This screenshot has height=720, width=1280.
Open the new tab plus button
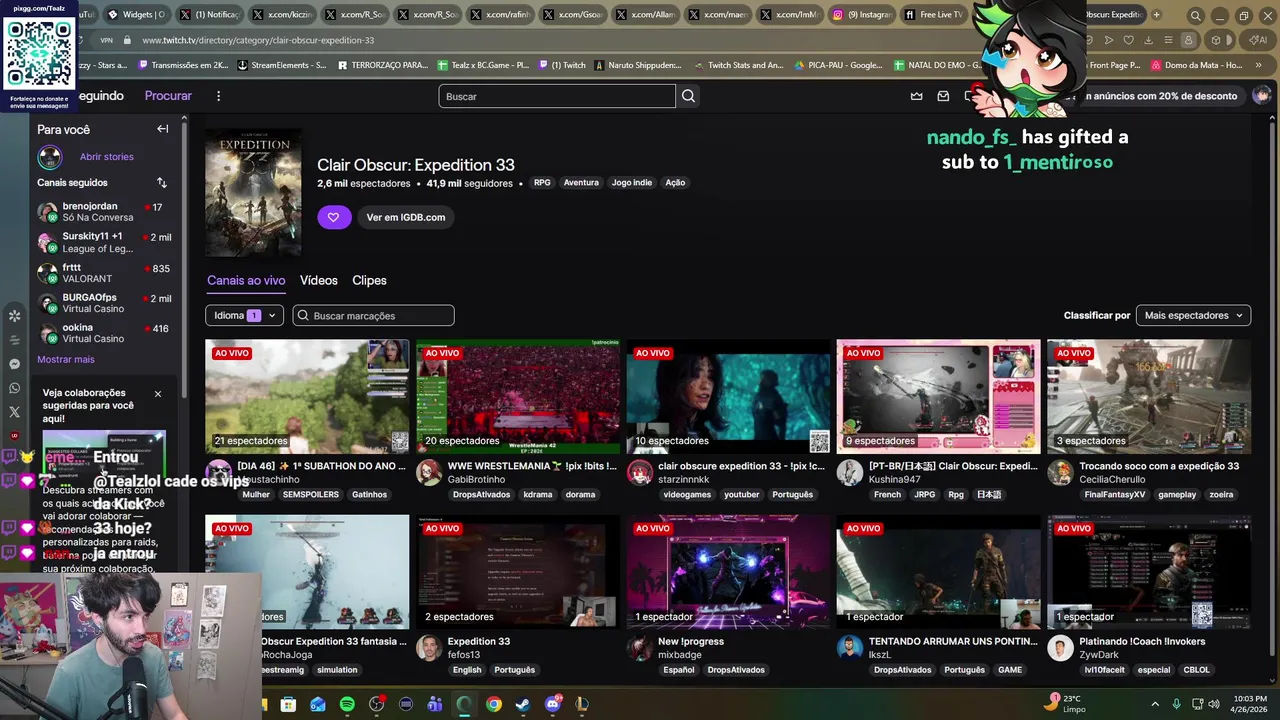pyautogui.click(x=1157, y=15)
